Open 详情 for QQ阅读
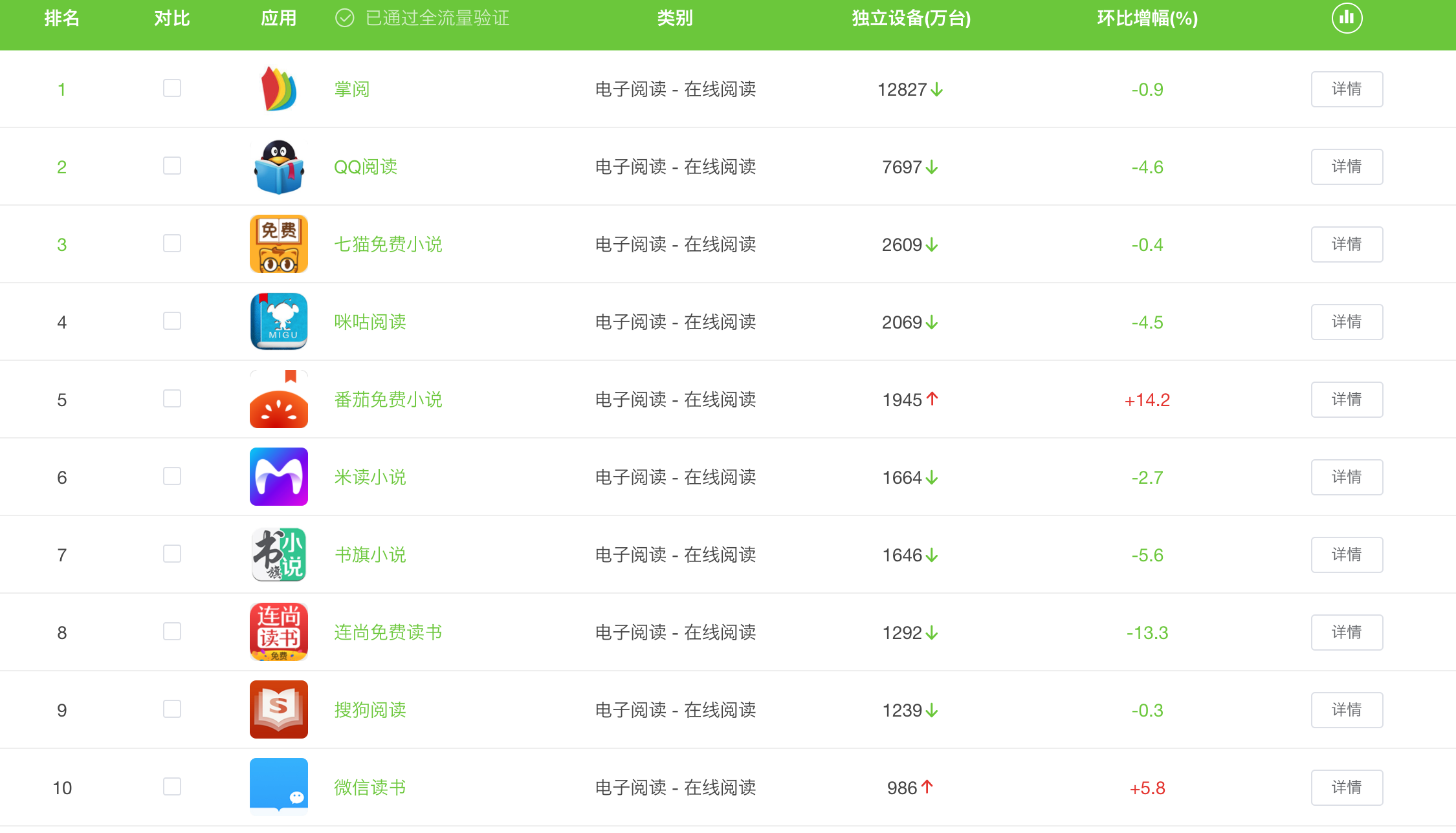 click(x=1347, y=167)
